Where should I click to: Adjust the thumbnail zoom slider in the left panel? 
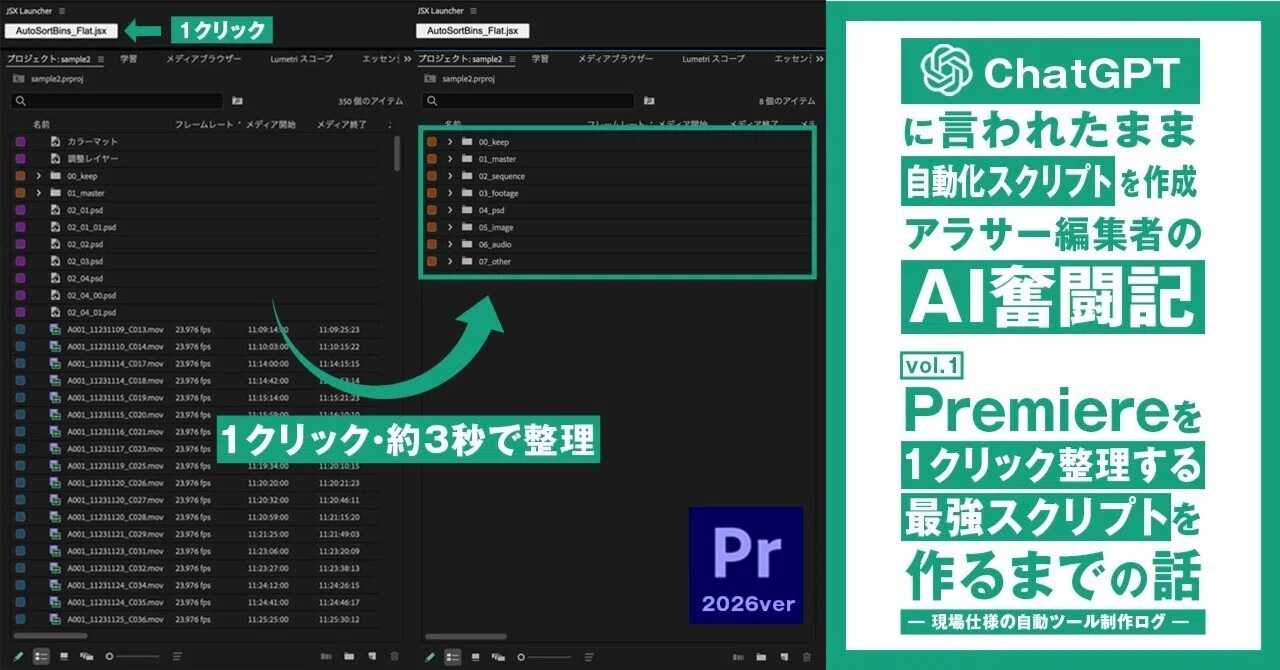pyautogui.click(x=133, y=656)
